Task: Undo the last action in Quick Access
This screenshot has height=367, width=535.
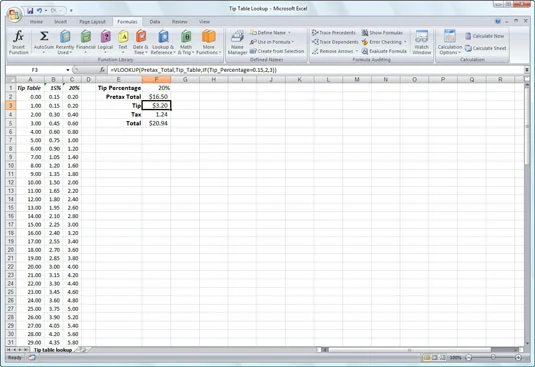Action: [x=40, y=11]
